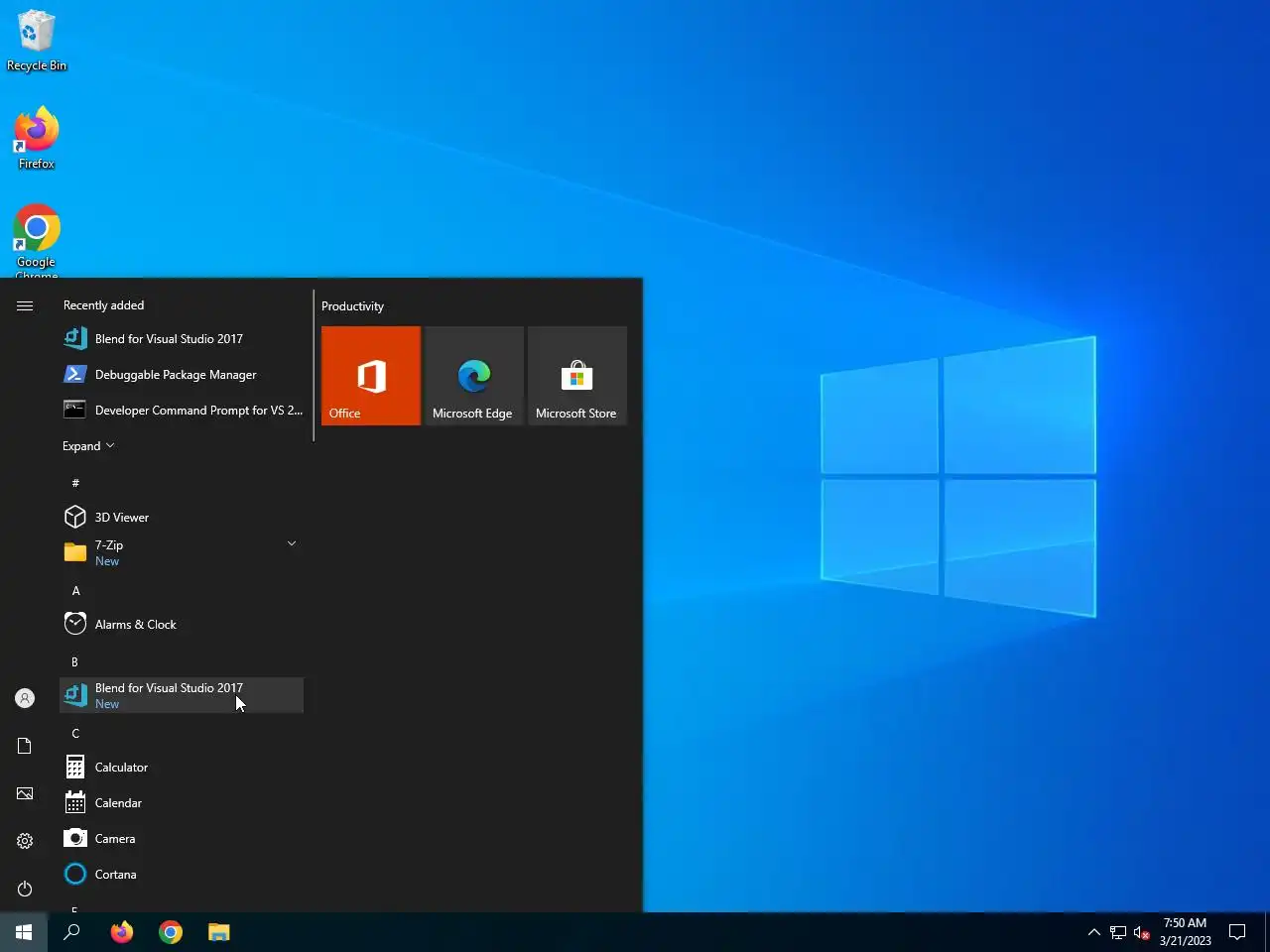Expand the 7-Zip folder chevron
The image size is (1270, 952).
(292, 543)
